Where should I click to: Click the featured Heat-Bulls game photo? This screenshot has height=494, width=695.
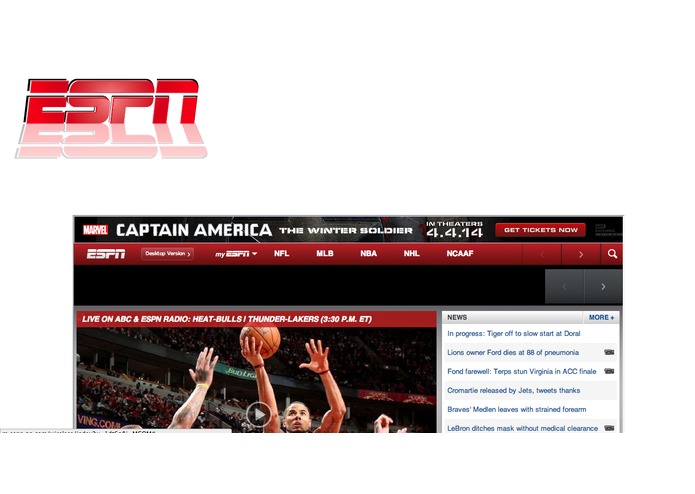(x=256, y=380)
